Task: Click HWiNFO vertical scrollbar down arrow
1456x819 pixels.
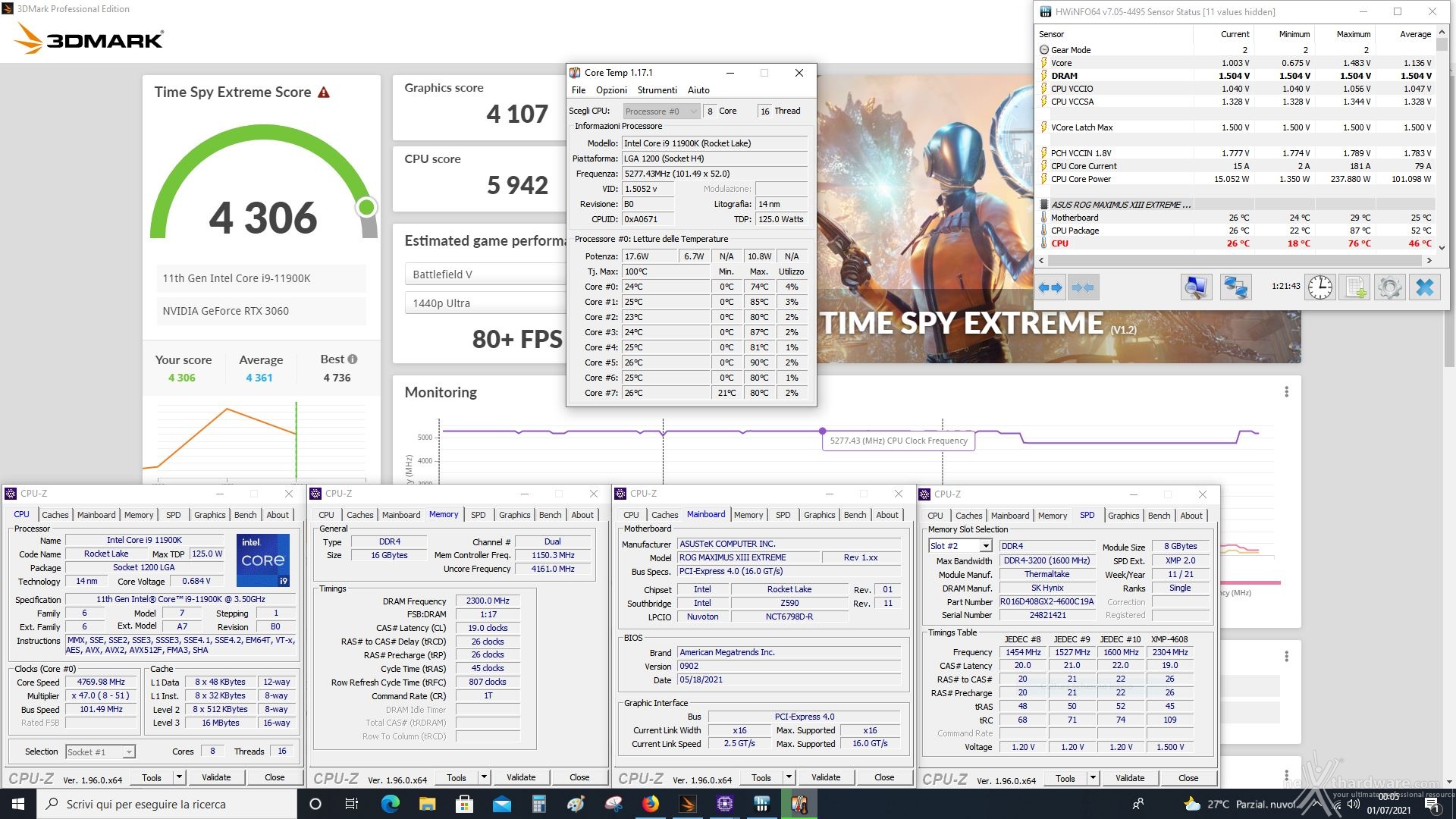Action: (x=1442, y=247)
